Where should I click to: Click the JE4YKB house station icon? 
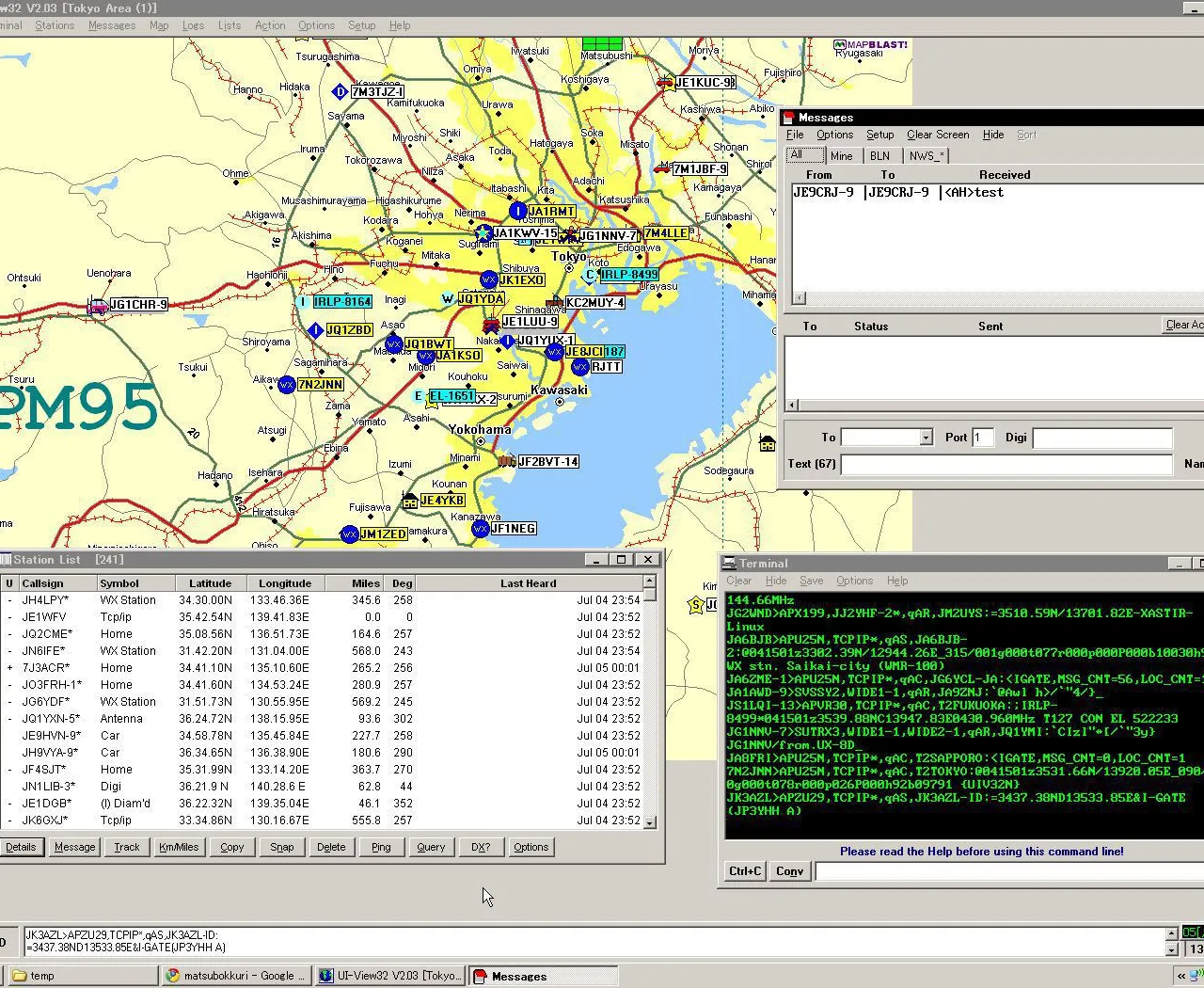410,501
